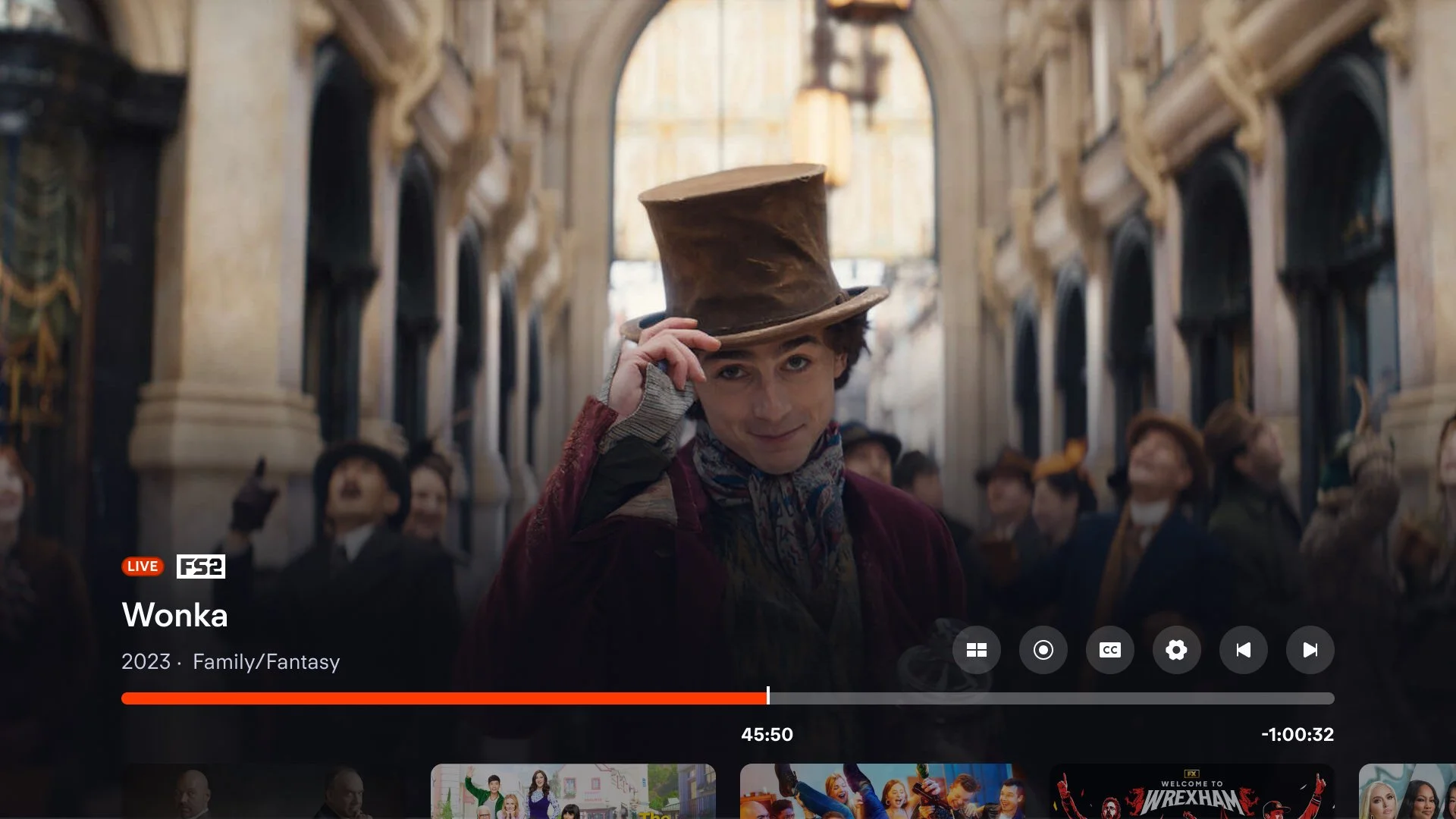This screenshot has height=819, width=1456.
Task: Click the playhead marker on progress bar
Action: point(767,697)
